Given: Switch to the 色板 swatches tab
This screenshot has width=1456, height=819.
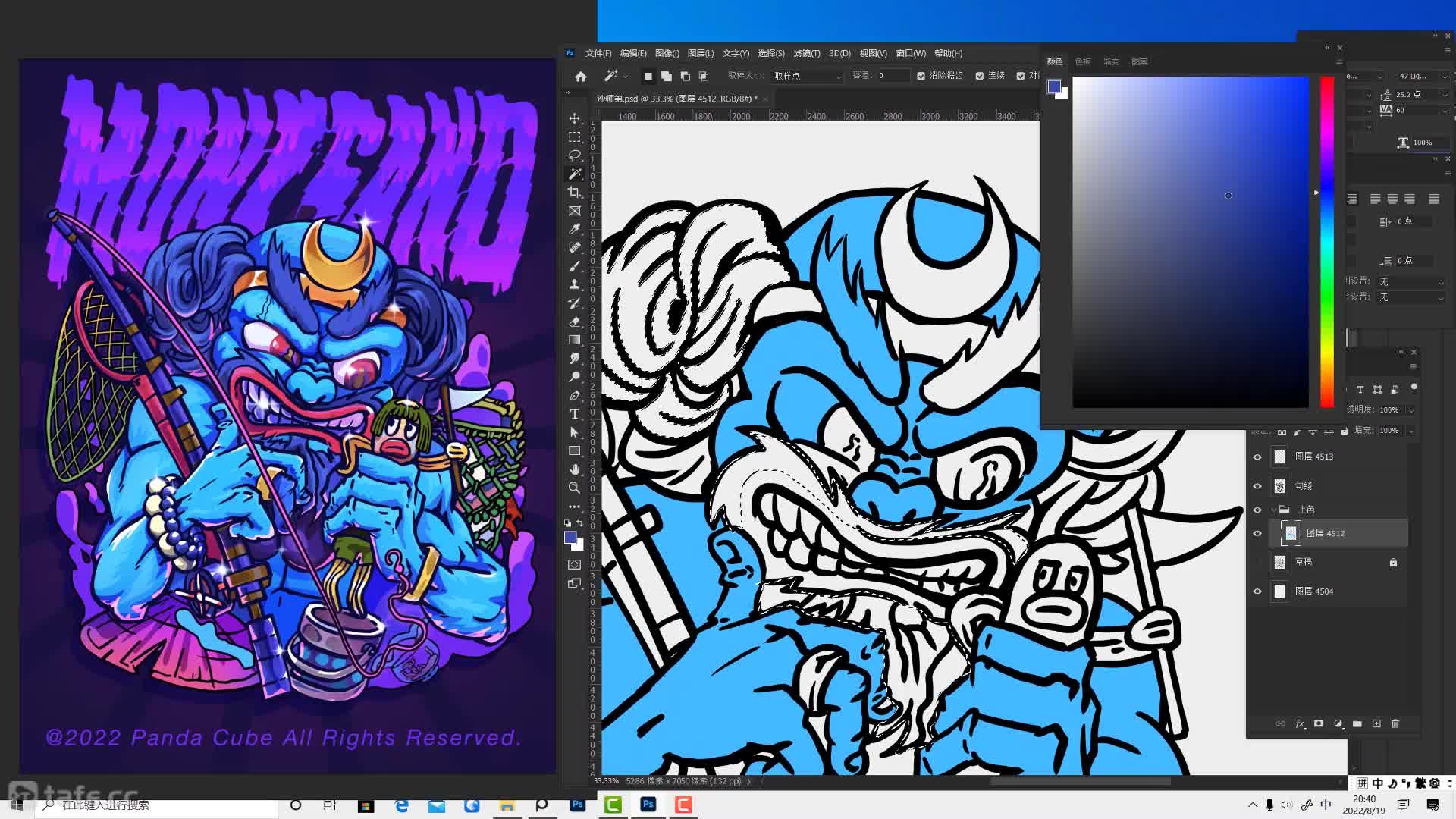Looking at the screenshot, I should click(x=1083, y=61).
